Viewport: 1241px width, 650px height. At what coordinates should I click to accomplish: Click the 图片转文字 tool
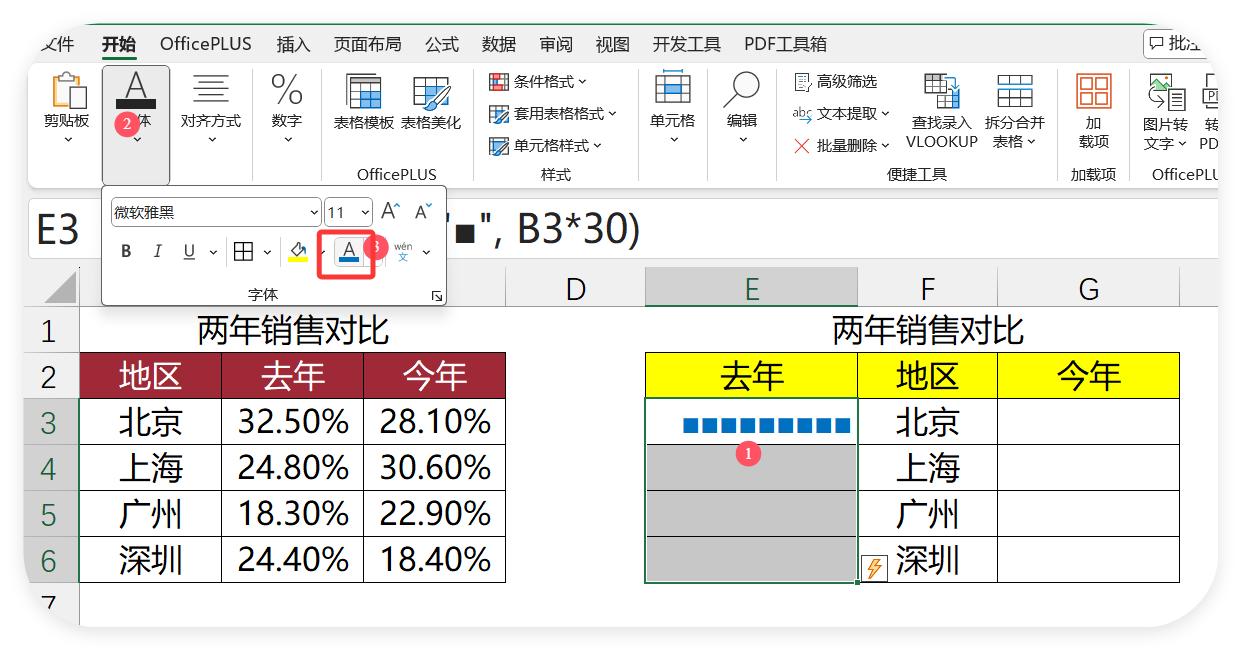click(x=1166, y=111)
